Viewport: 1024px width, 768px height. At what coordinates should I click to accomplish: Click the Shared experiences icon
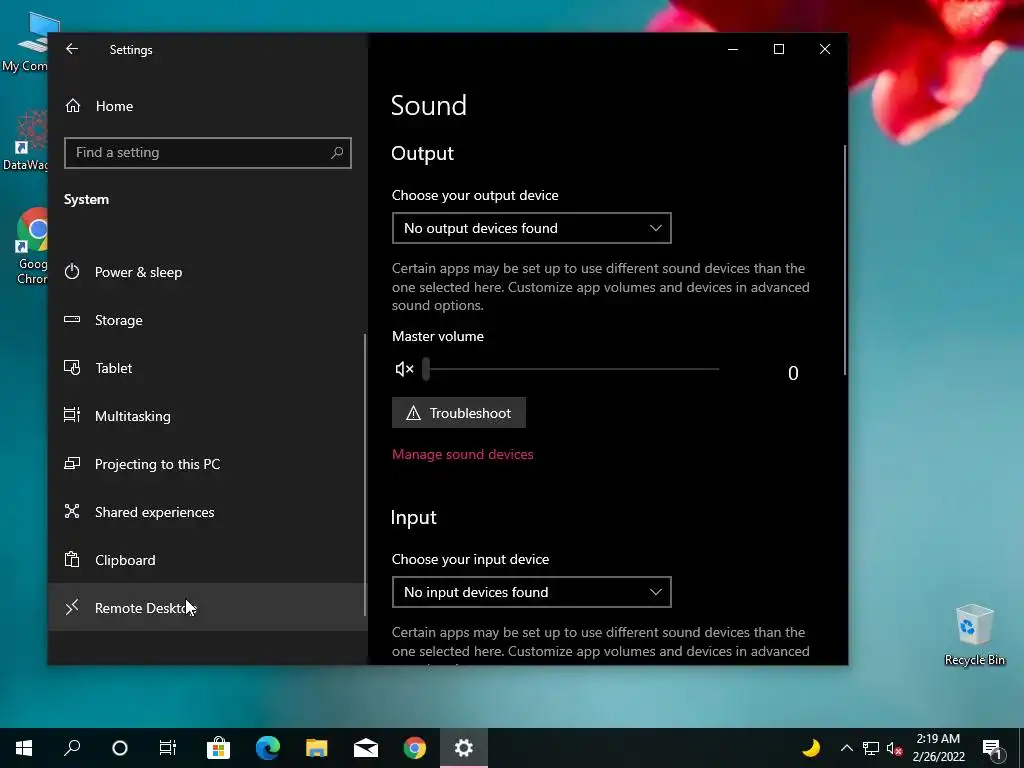(72, 511)
